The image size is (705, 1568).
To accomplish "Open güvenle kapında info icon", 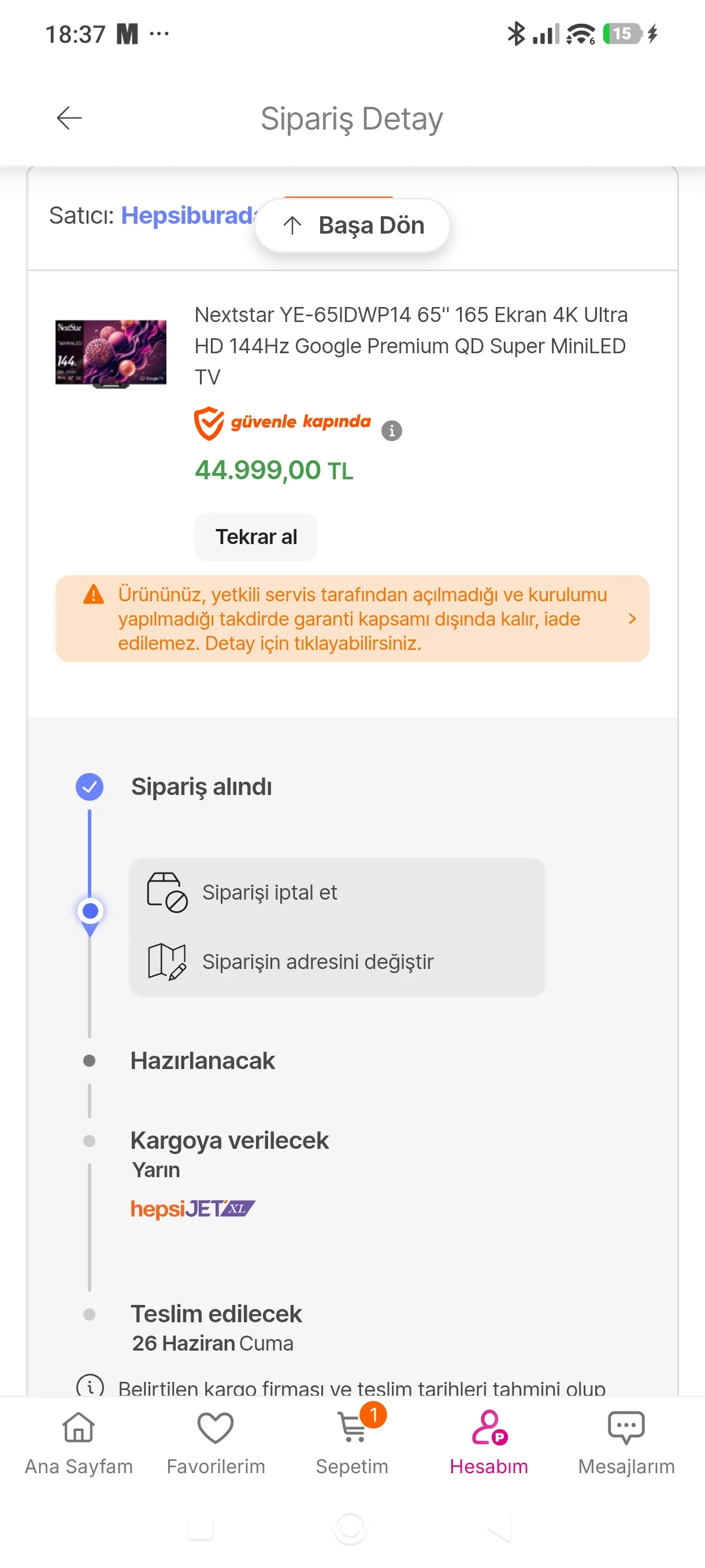I will point(391,431).
